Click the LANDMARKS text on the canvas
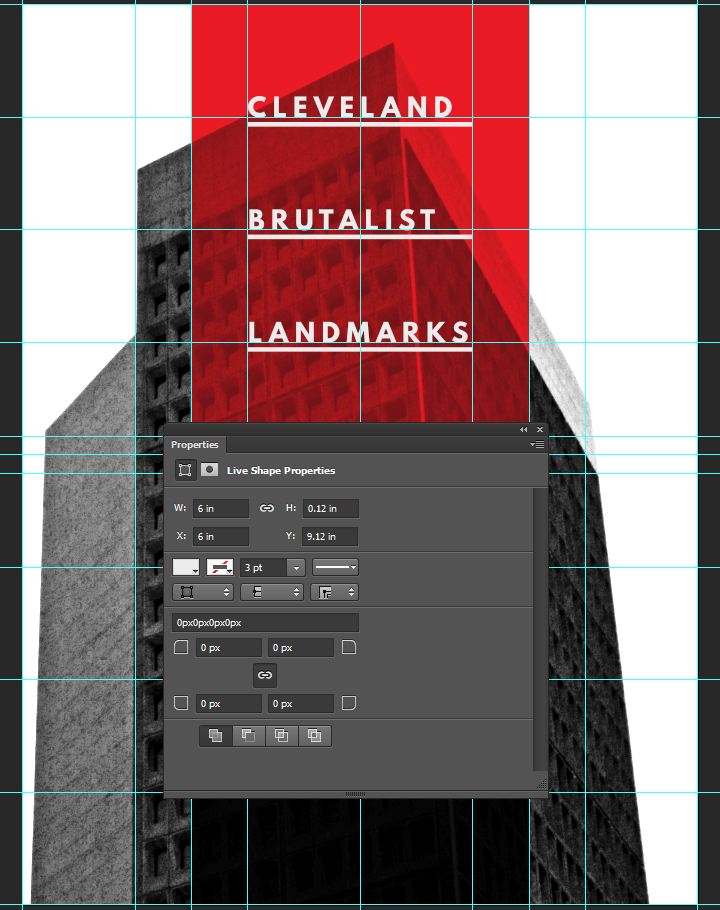The height and width of the screenshot is (910, 720). click(359, 332)
